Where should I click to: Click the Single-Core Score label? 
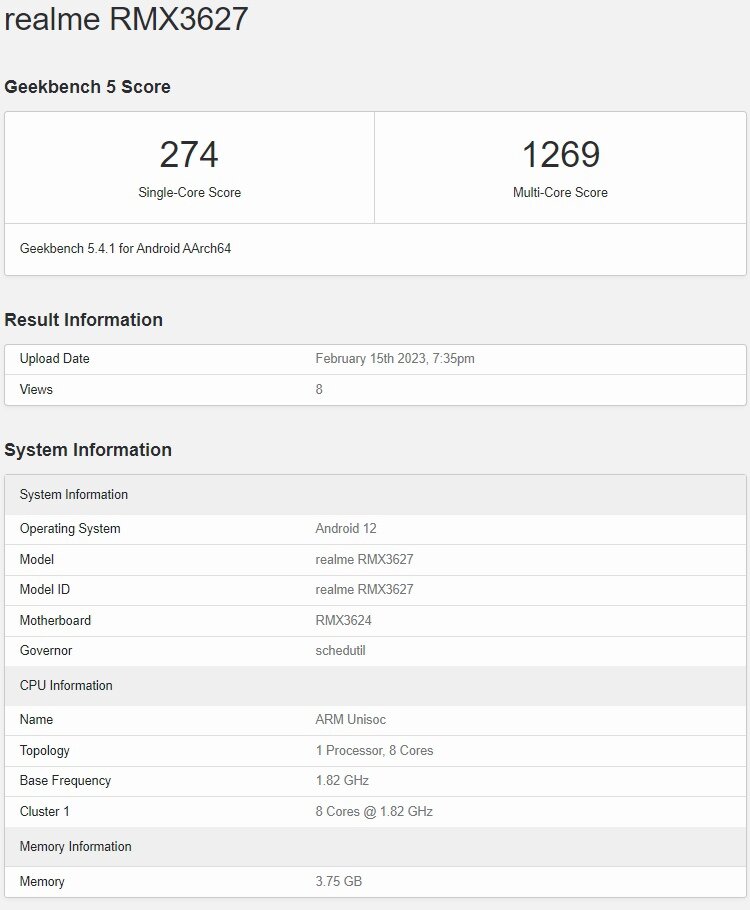(189, 192)
